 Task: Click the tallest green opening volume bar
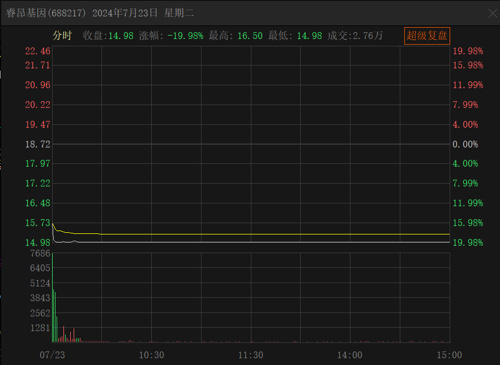click(53, 297)
